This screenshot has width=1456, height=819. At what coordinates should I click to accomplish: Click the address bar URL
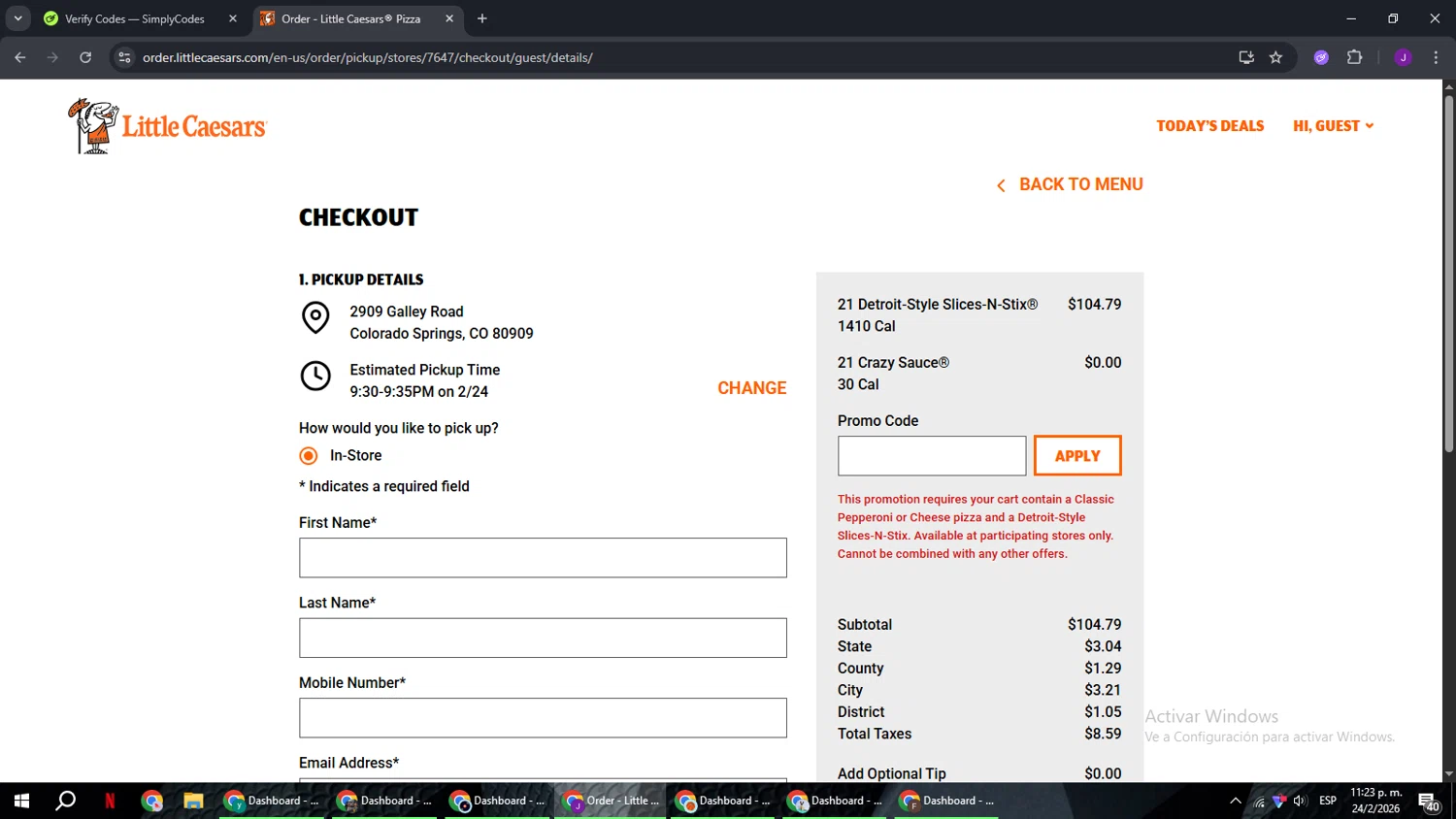pyautogui.click(x=368, y=57)
